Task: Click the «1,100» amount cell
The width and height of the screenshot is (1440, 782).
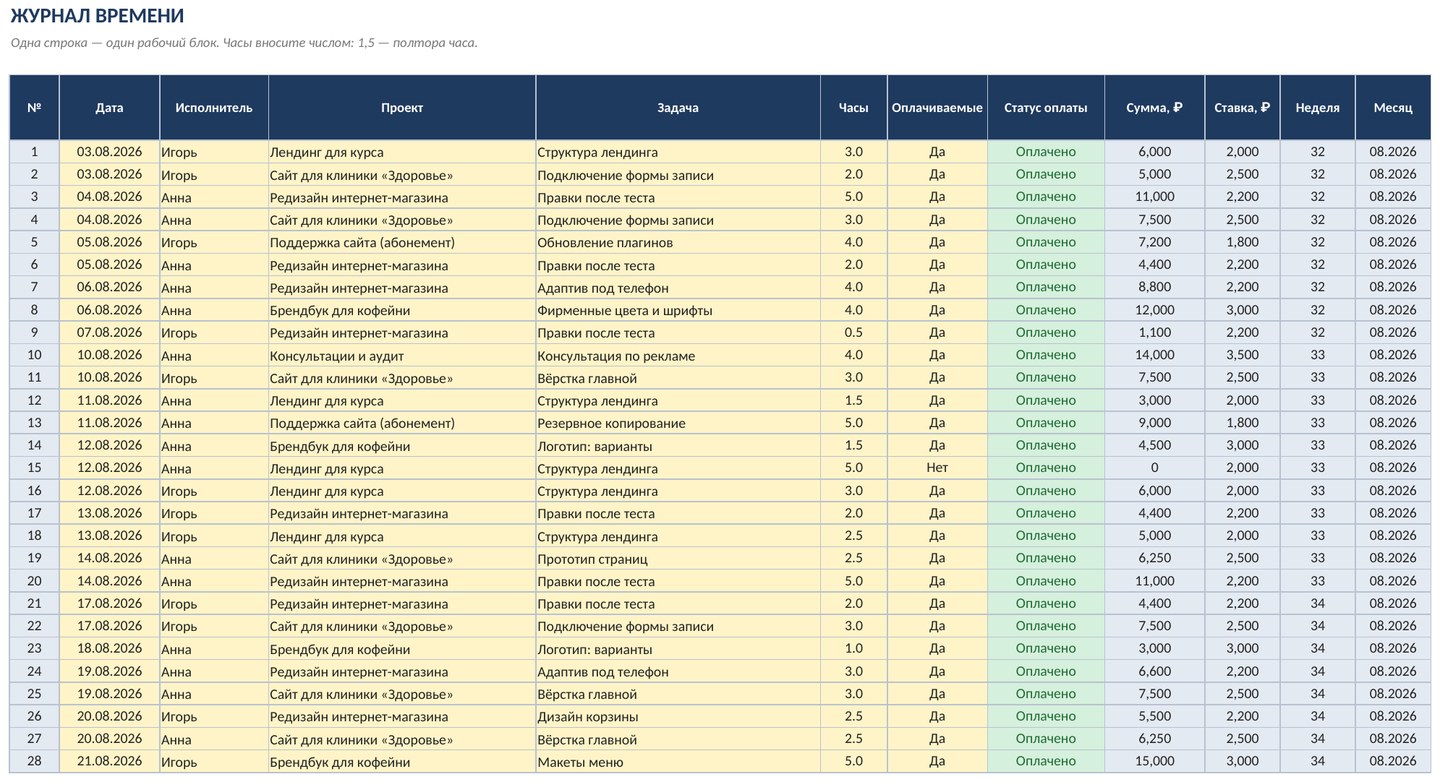Action: [1154, 332]
